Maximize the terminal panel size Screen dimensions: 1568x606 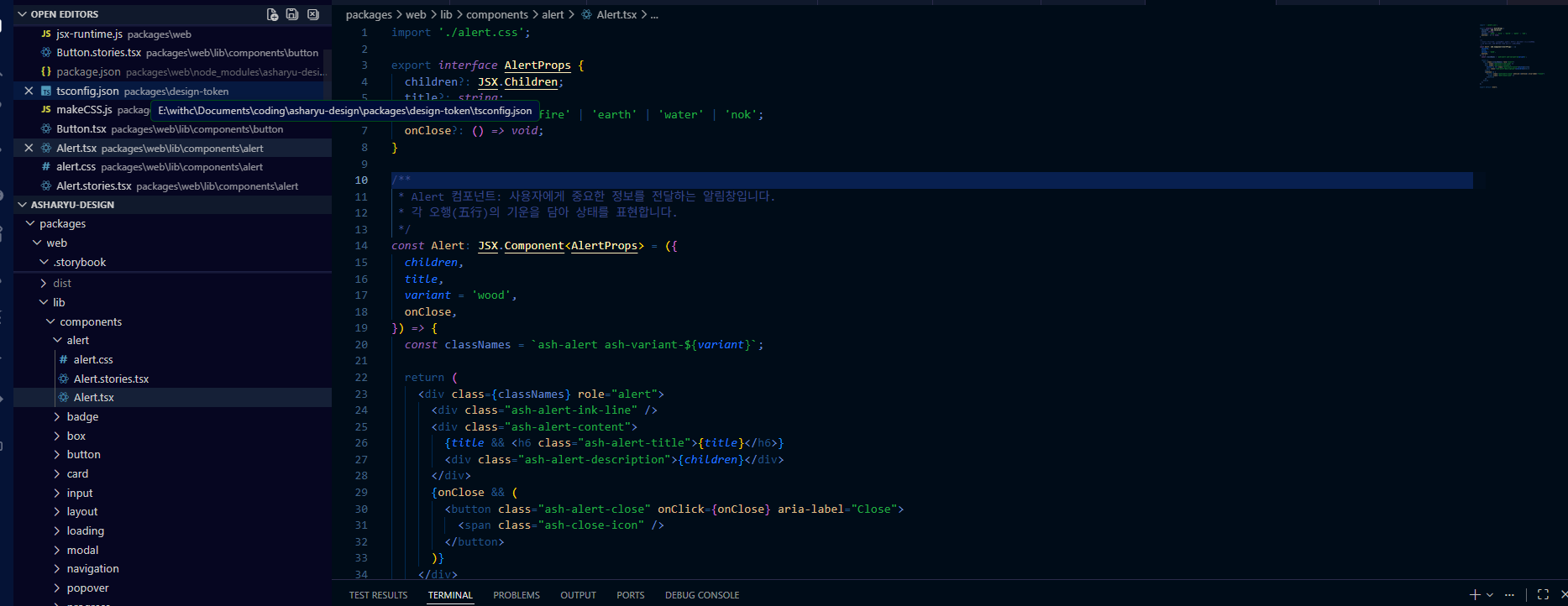(x=1543, y=594)
